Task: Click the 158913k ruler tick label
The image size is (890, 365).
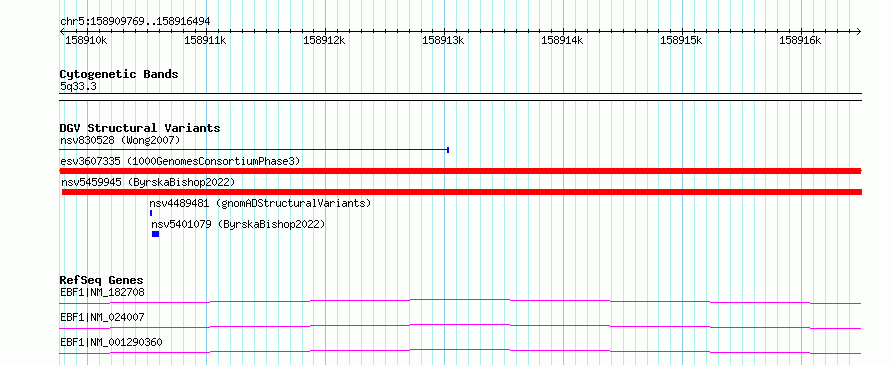Action: 443,40
